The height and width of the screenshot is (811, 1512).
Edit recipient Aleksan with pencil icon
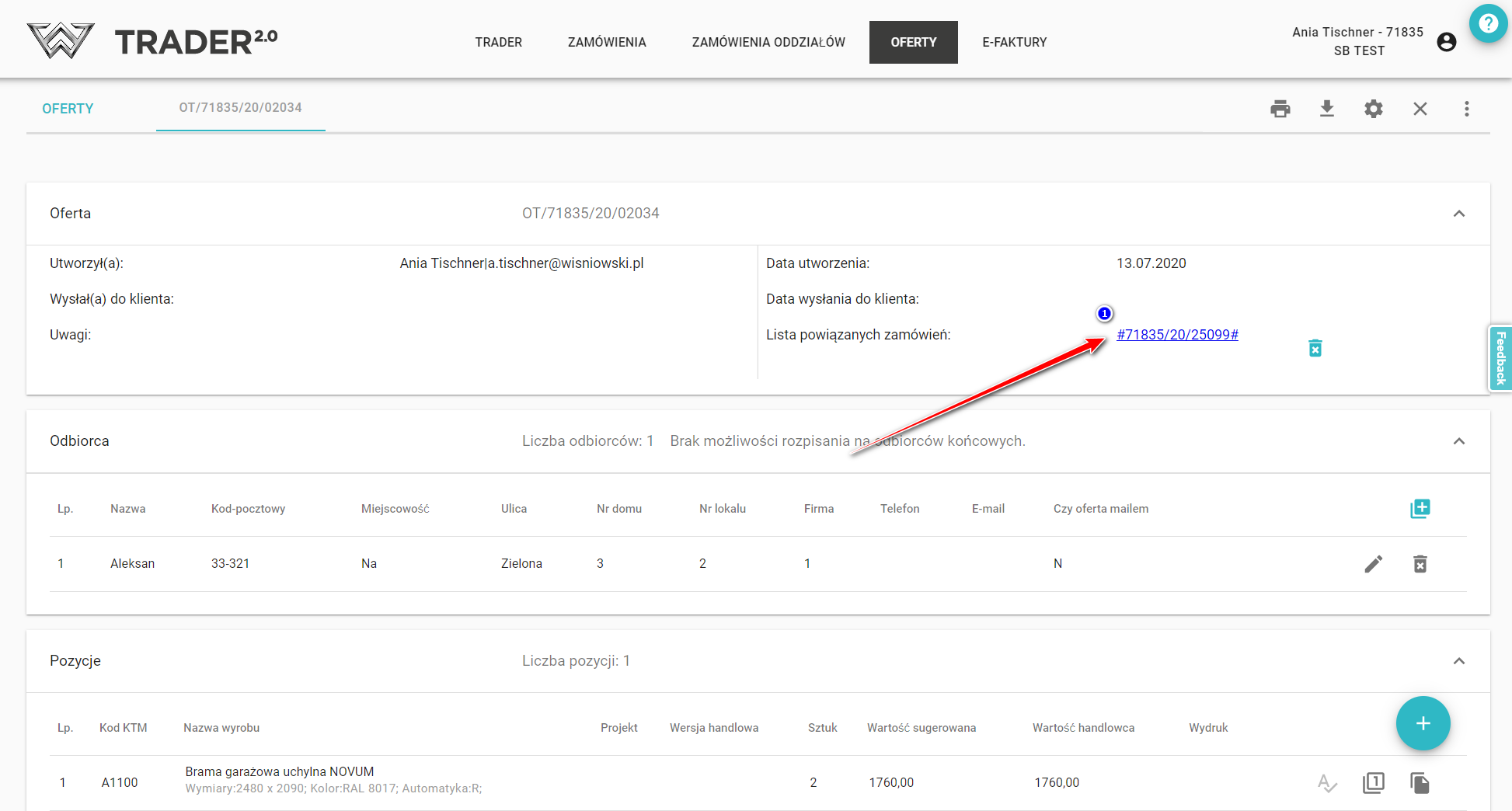point(1373,564)
